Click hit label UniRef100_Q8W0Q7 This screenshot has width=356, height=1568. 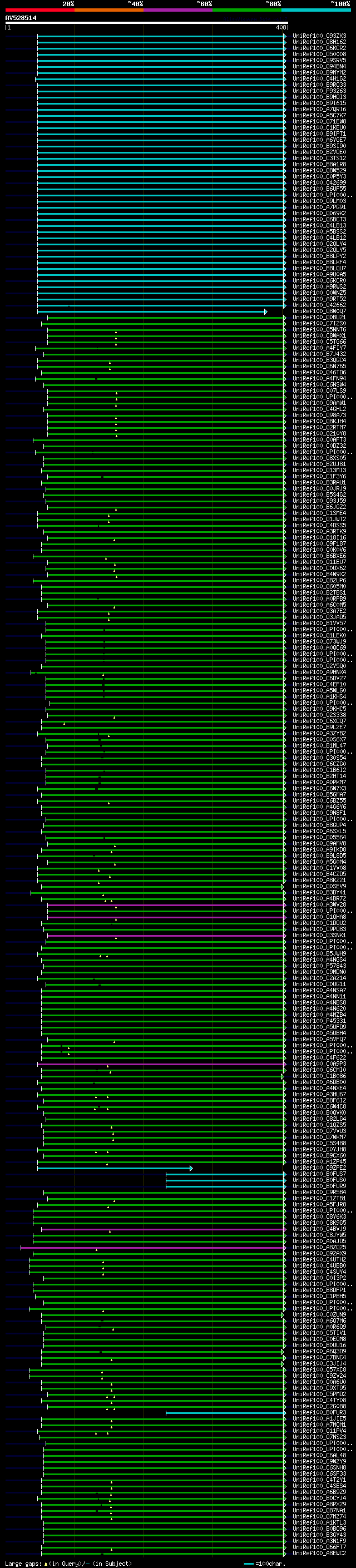pyautogui.click(x=319, y=311)
